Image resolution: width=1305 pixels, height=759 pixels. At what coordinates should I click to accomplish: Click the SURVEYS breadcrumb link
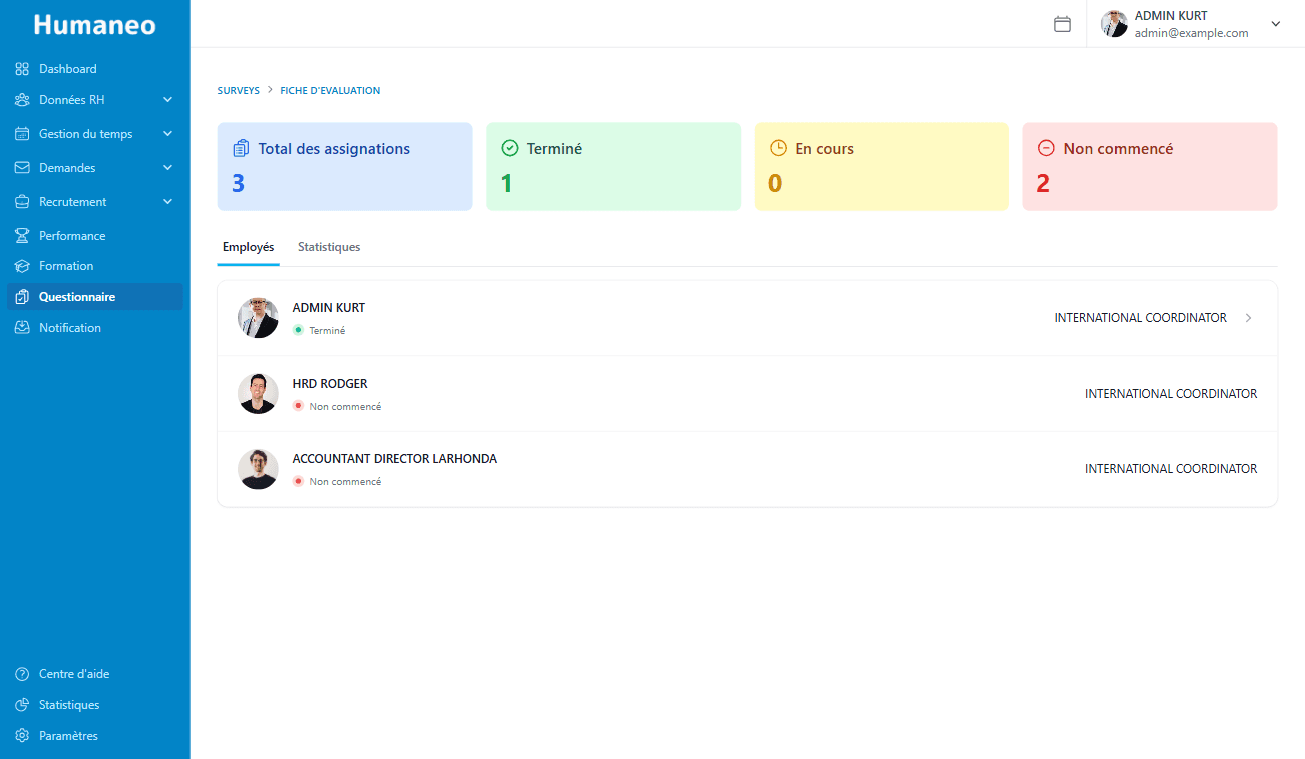[x=238, y=91]
